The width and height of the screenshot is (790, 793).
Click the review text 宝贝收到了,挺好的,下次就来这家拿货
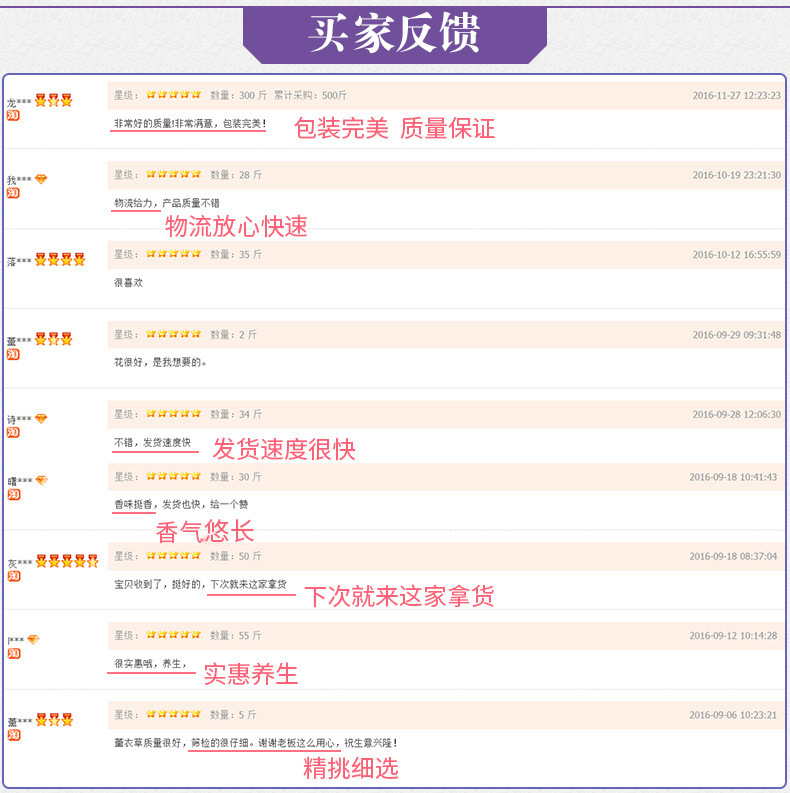(x=200, y=585)
